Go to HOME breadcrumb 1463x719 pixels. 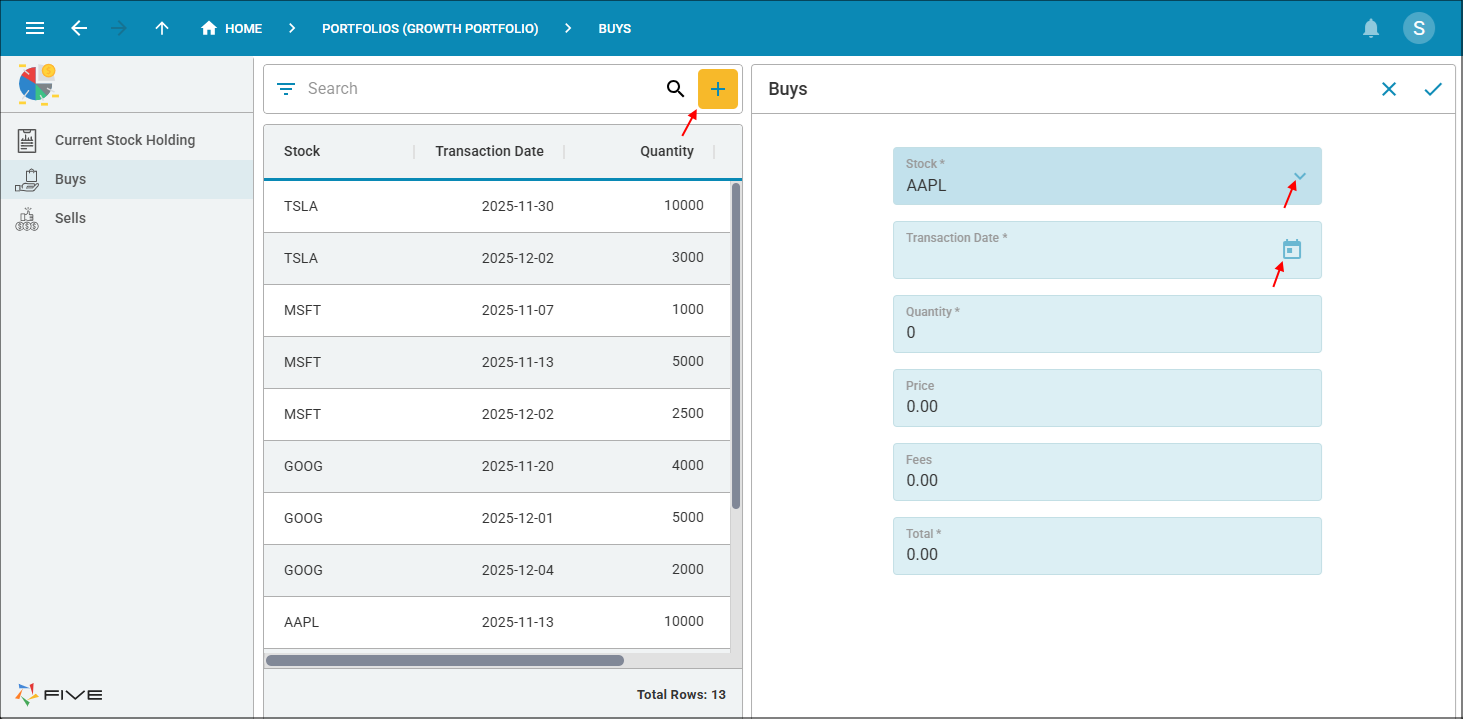pyautogui.click(x=232, y=28)
